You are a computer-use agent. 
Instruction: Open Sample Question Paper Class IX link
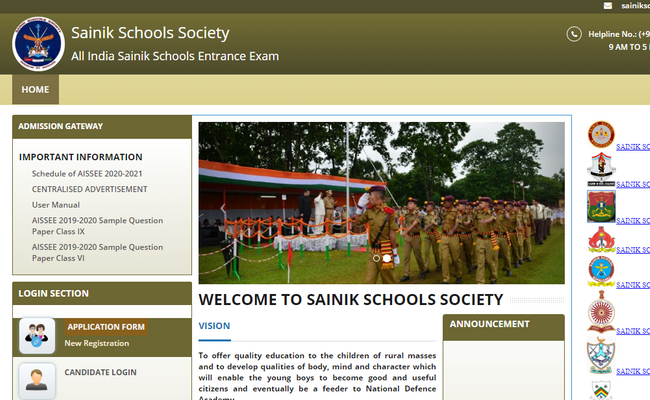[x=97, y=226]
